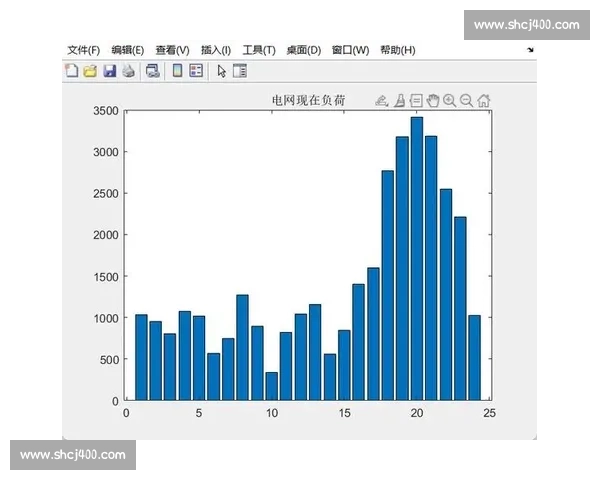The width and height of the screenshot is (600, 480).
Task: Print the figure using the printer icon
Action: (x=129, y=71)
